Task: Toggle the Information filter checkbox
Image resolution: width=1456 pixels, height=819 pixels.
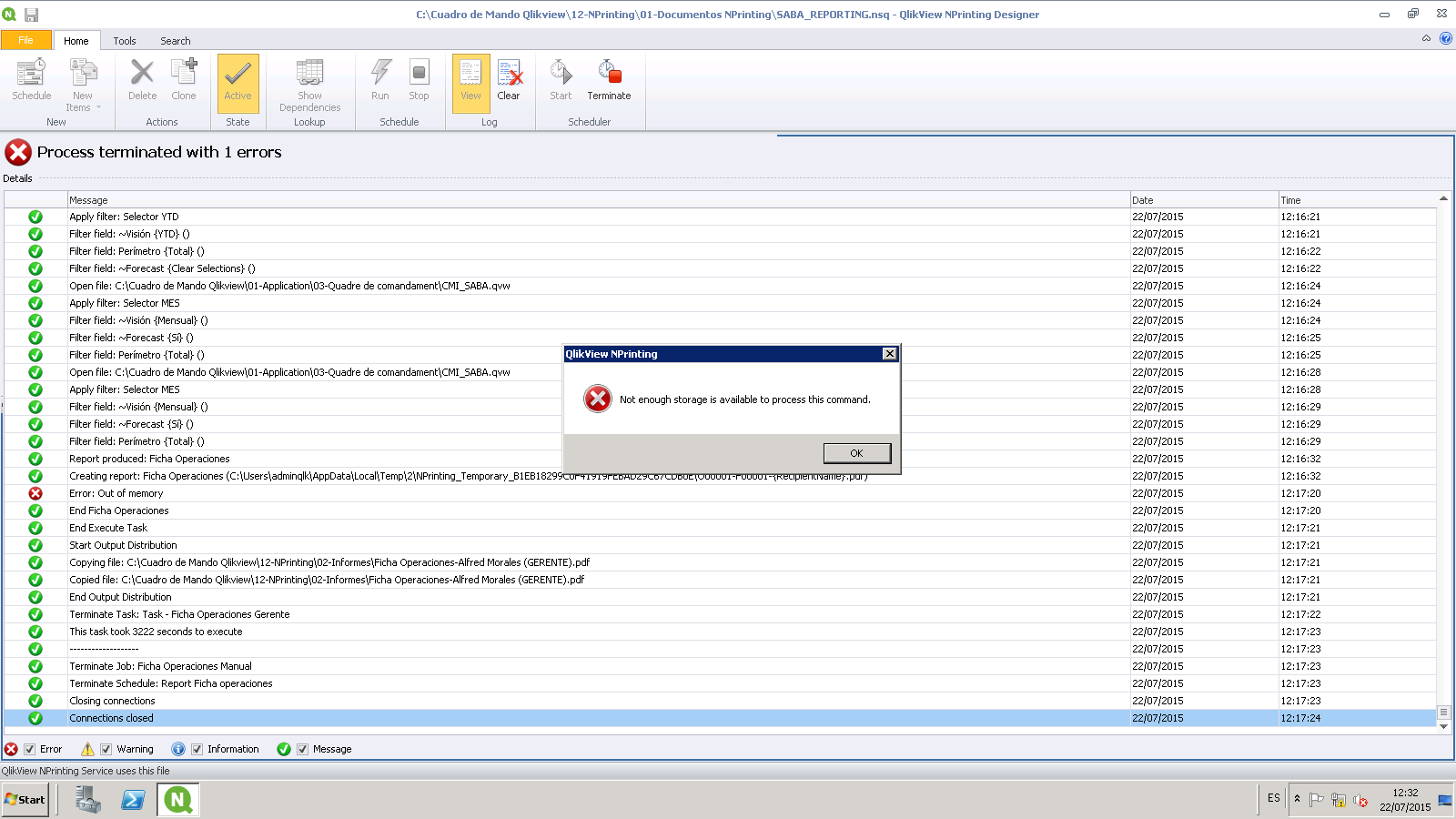Action: pos(197,749)
